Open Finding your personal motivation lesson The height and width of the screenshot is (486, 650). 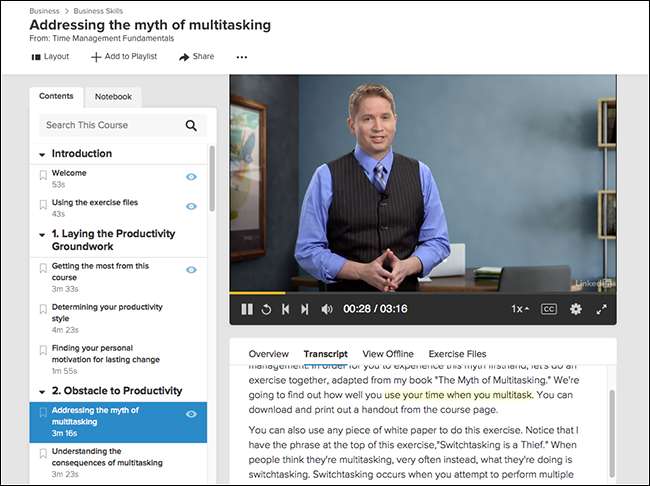pos(106,353)
